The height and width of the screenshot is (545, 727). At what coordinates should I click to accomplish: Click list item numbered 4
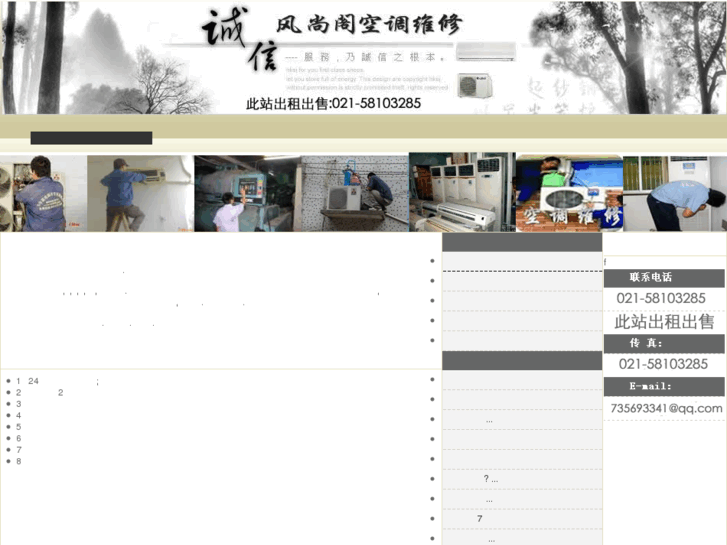pos(19,416)
